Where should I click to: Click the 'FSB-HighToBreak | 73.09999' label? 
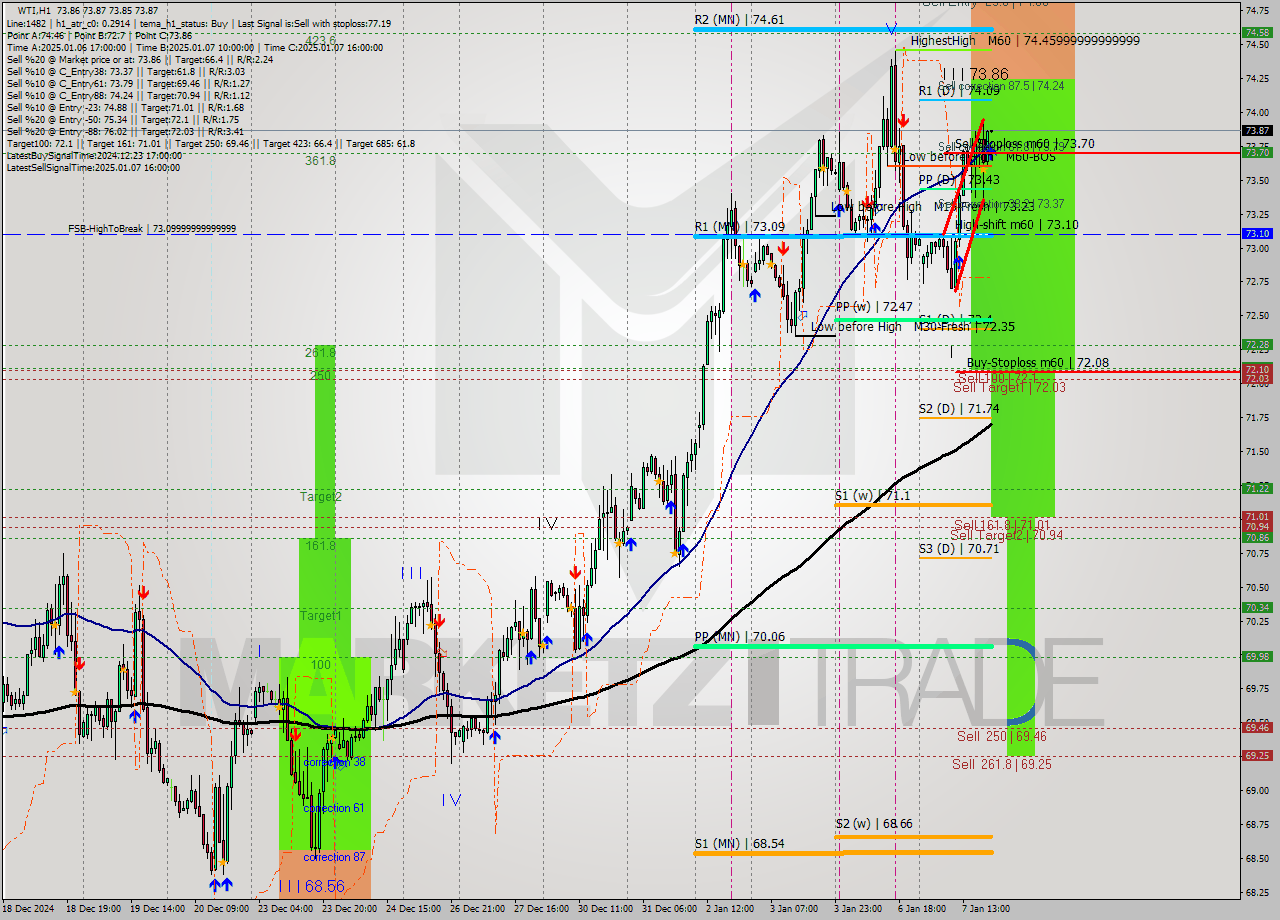coord(152,229)
